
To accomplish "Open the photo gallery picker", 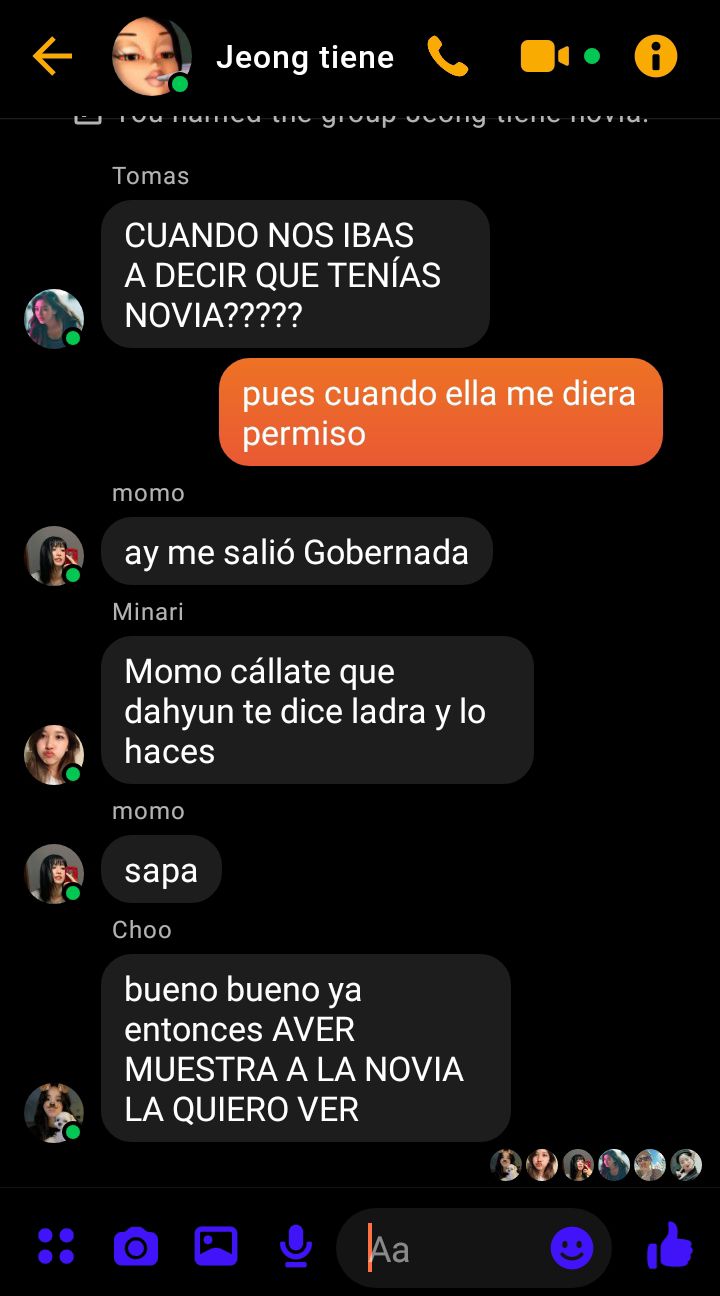I will point(216,1246).
